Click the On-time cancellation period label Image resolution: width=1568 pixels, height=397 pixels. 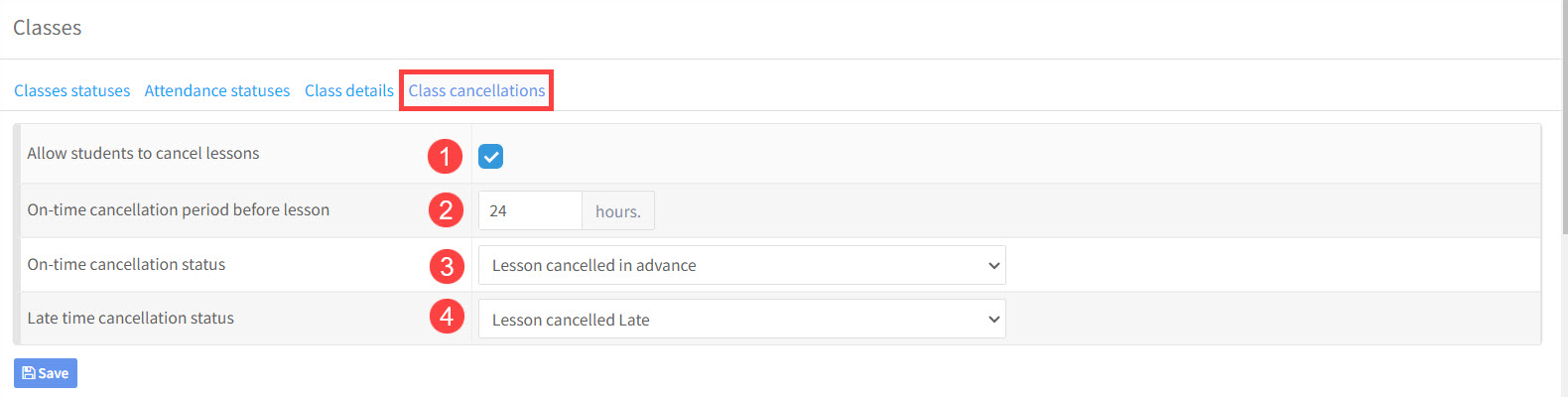point(179,209)
